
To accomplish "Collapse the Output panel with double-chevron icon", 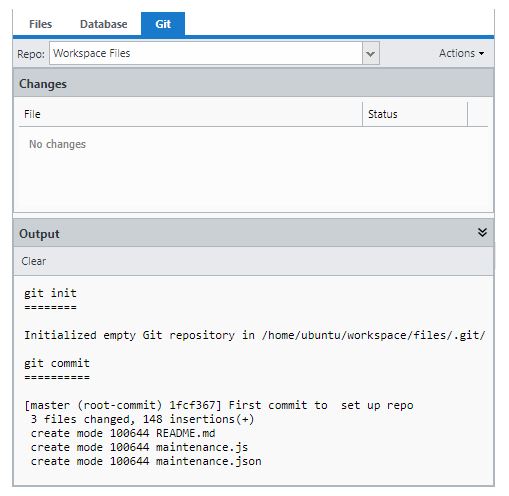I will tap(482, 233).
